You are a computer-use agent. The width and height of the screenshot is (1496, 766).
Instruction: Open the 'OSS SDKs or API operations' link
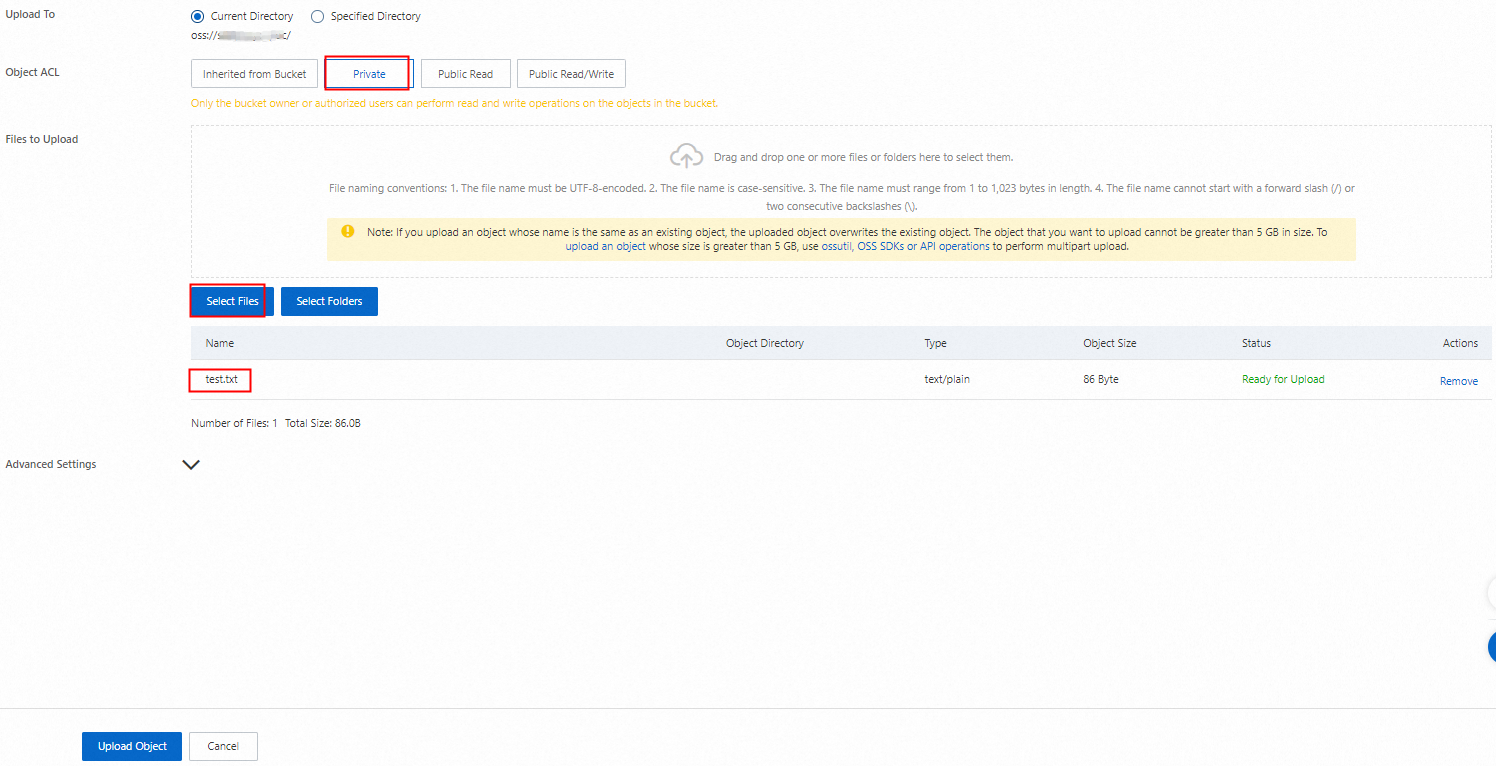click(x=923, y=246)
